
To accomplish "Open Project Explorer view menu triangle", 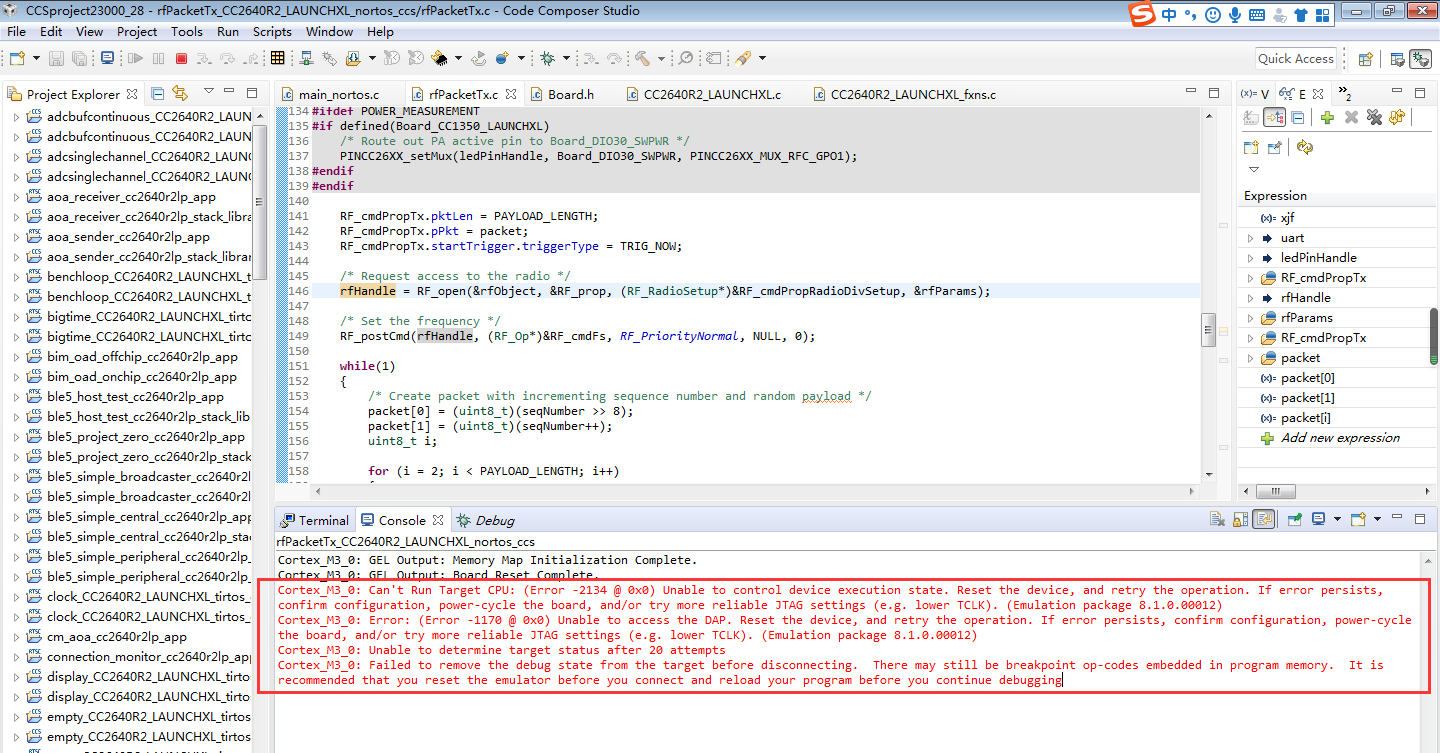I will click(209, 93).
